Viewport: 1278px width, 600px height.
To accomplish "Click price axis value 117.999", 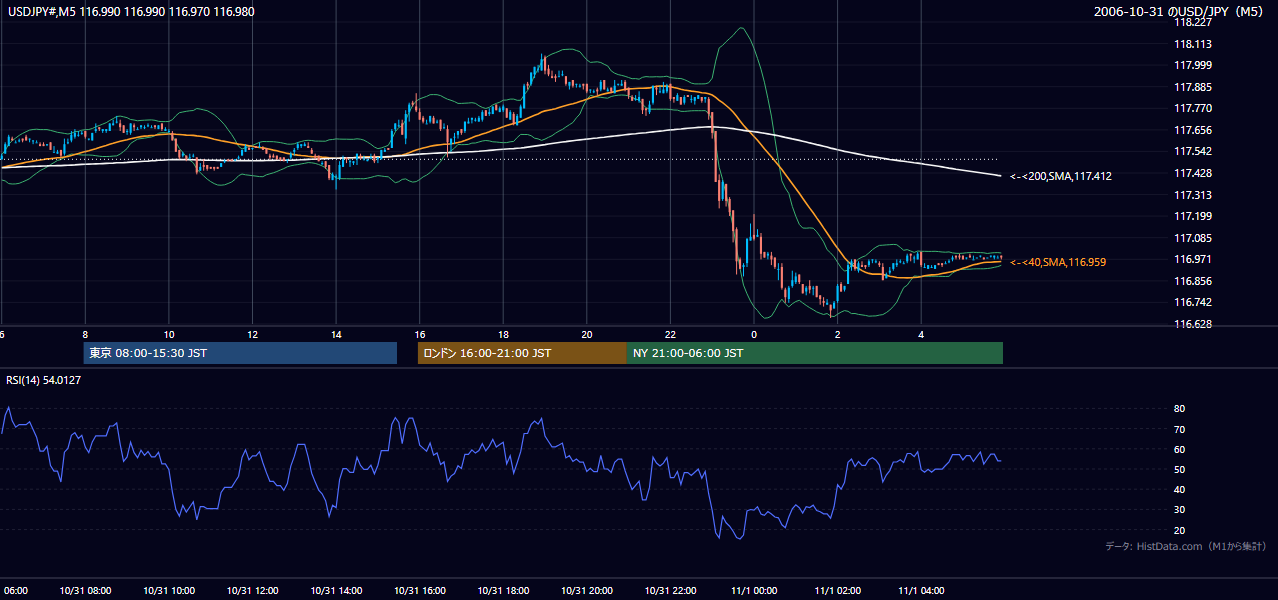I will coord(1193,66).
